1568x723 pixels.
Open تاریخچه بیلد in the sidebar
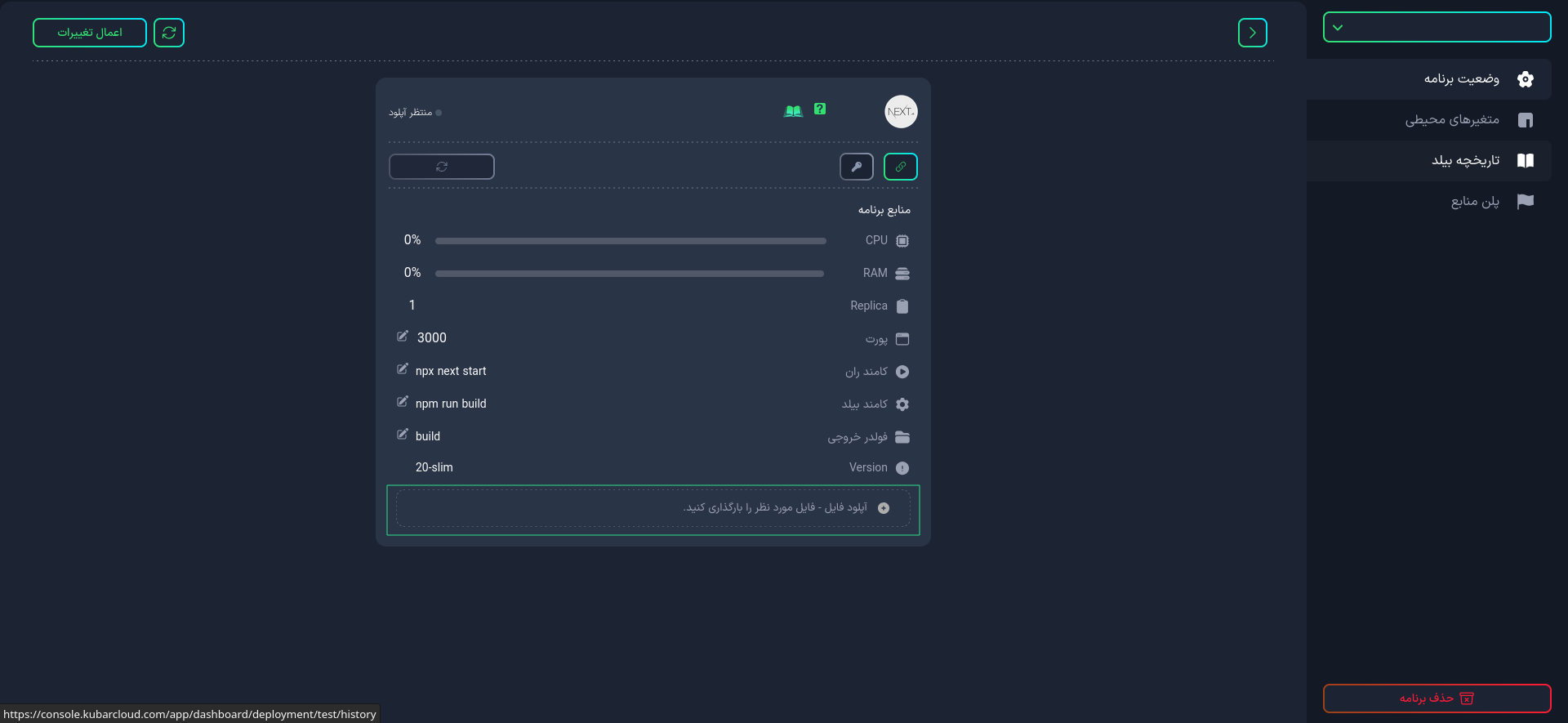1429,161
